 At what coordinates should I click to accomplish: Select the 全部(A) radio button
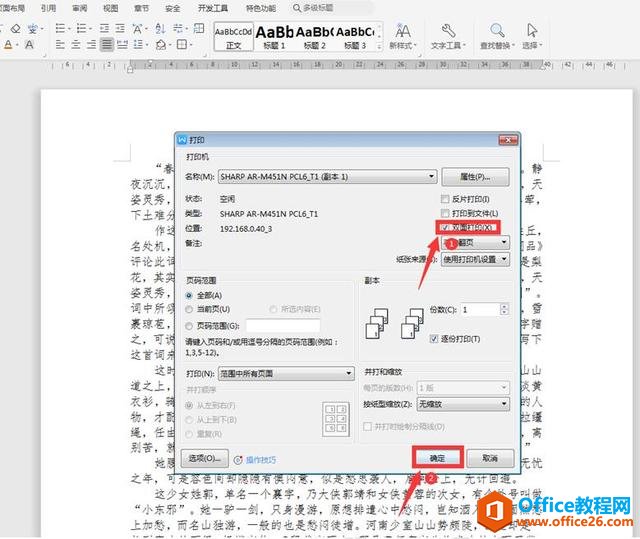click(x=189, y=295)
